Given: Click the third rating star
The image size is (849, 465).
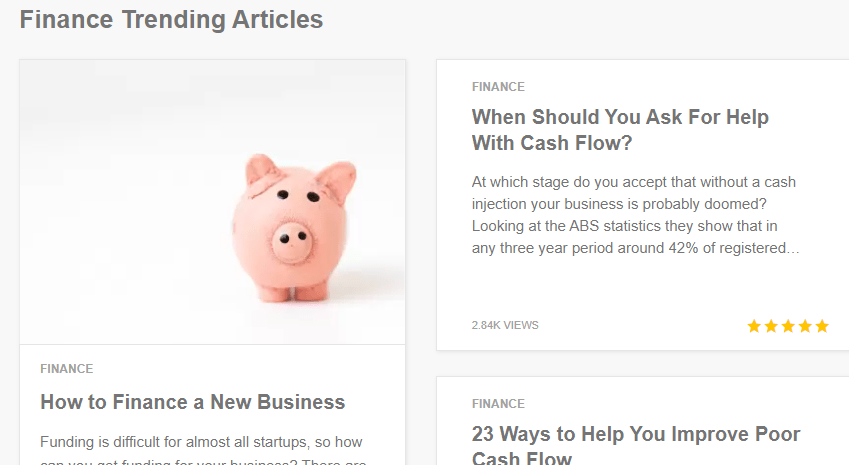Looking at the screenshot, I should point(788,326).
